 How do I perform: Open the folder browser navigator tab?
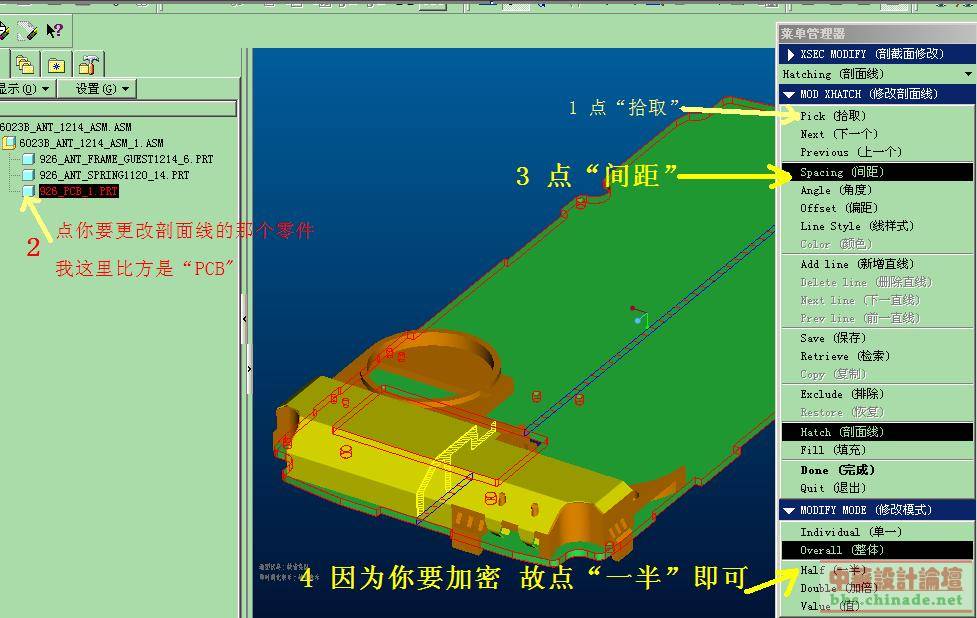coord(25,64)
